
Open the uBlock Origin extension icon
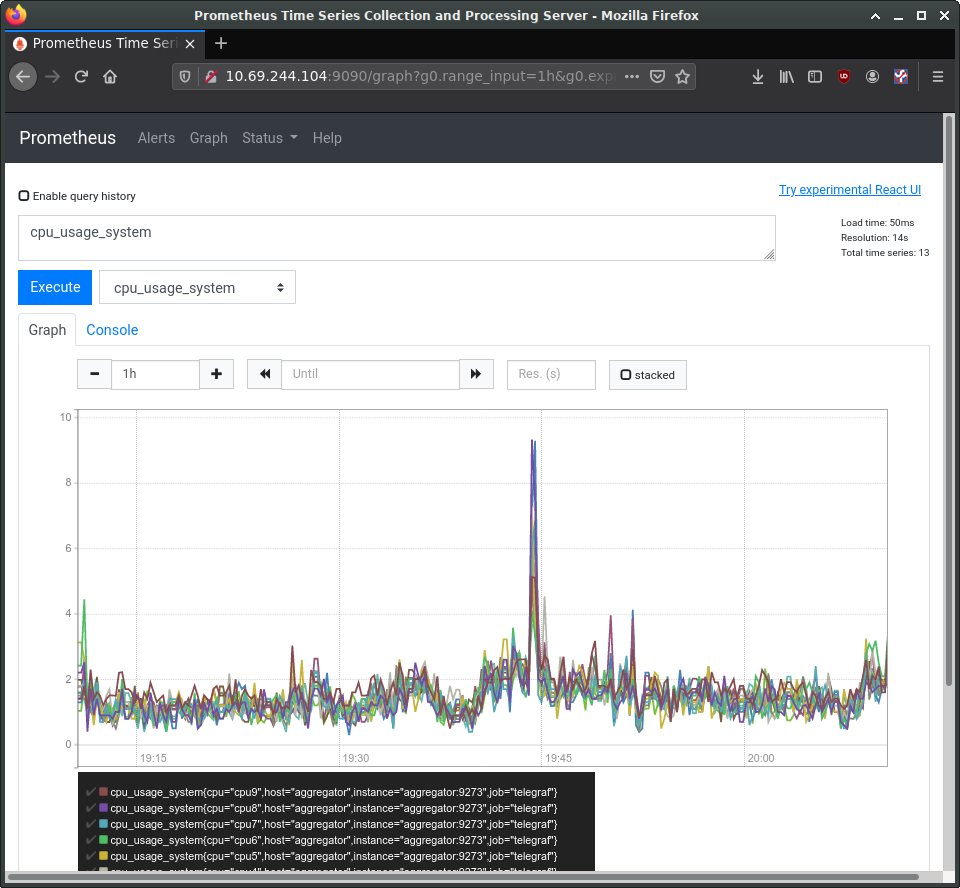pyautogui.click(x=844, y=77)
